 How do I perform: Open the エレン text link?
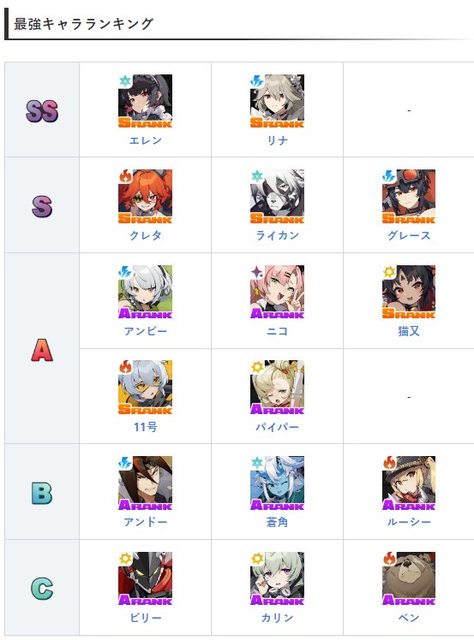click(x=145, y=140)
